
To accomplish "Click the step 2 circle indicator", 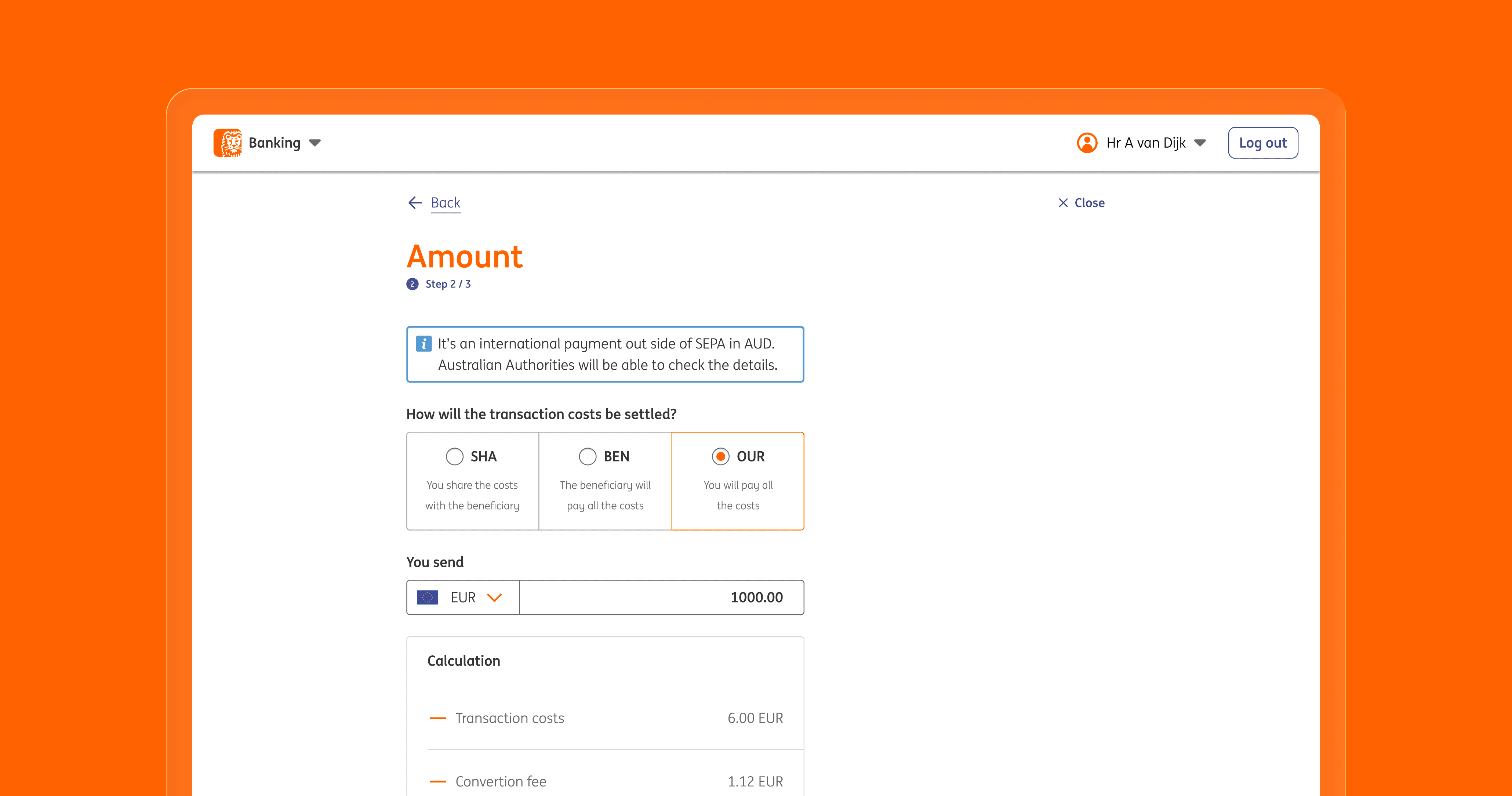I will pos(412,284).
